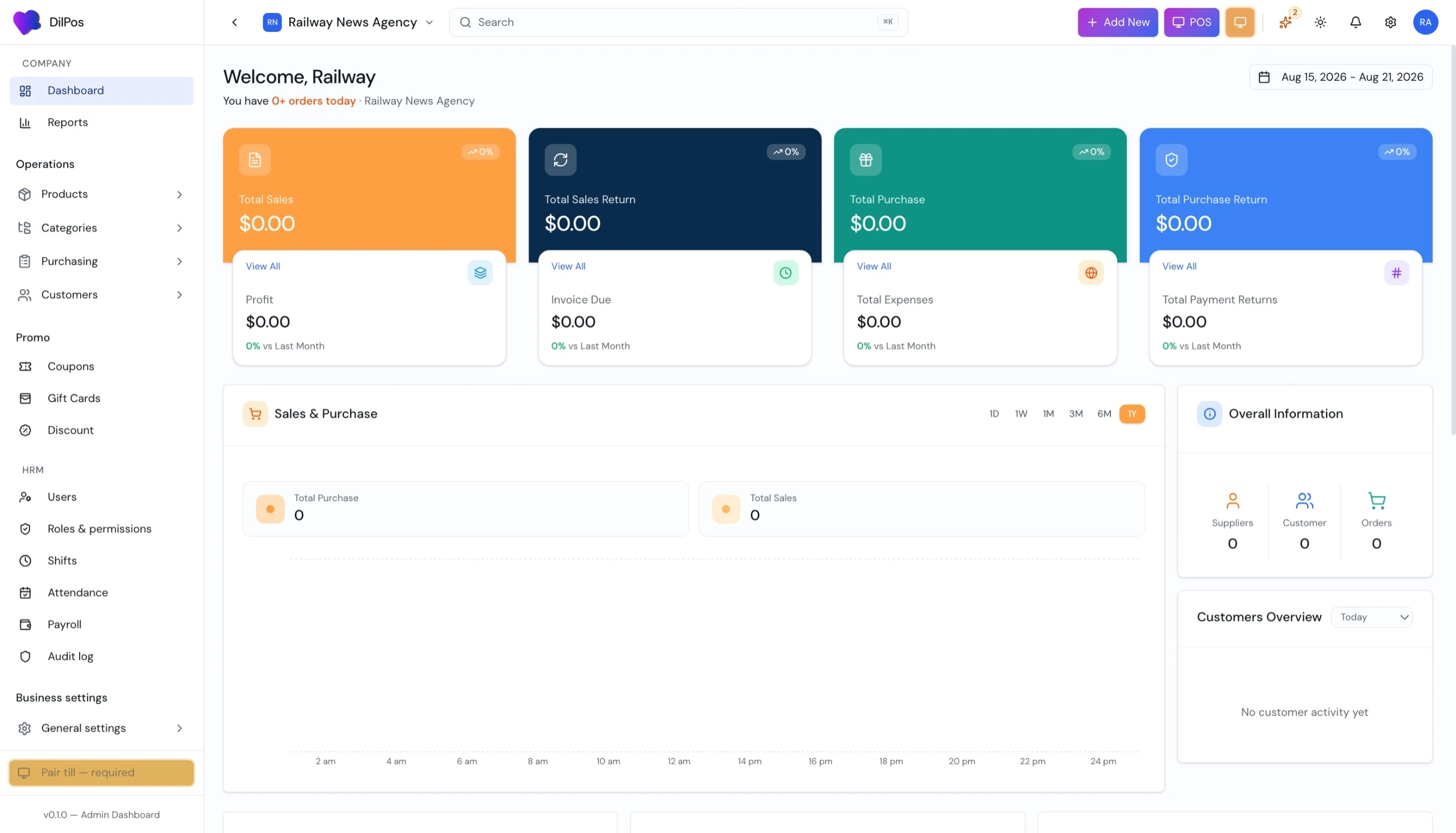Click the Invoice Due clock icon
The width and height of the screenshot is (1456, 833).
pyautogui.click(x=785, y=273)
